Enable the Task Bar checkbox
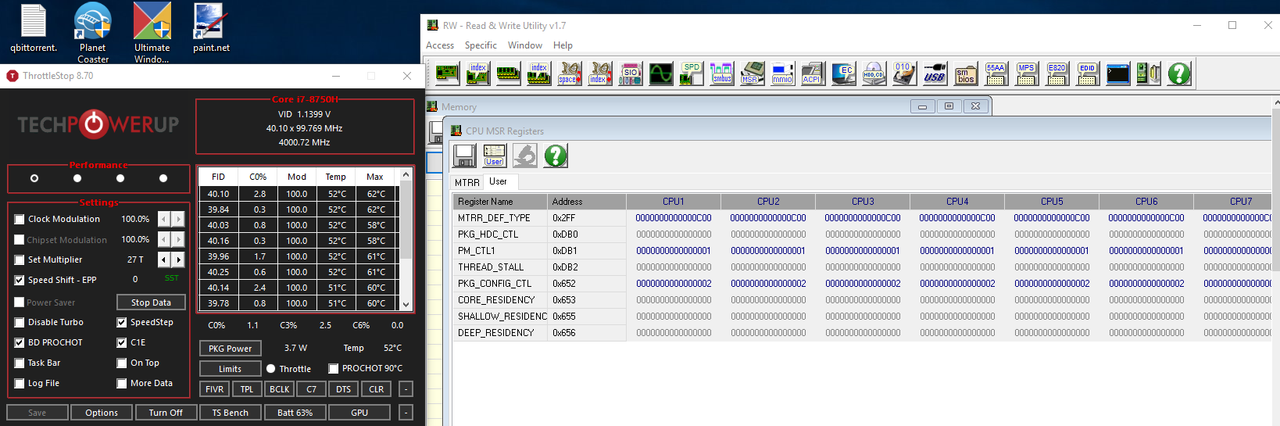1280x426 pixels. point(19,363)
